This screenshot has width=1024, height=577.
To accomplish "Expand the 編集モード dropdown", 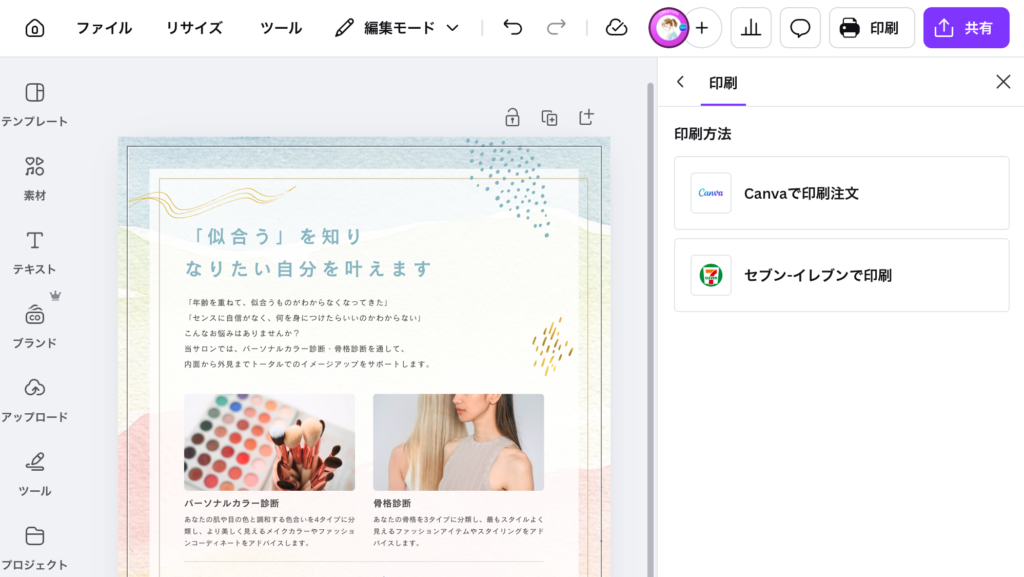I will pyautogui.click(x=397, y=28).
